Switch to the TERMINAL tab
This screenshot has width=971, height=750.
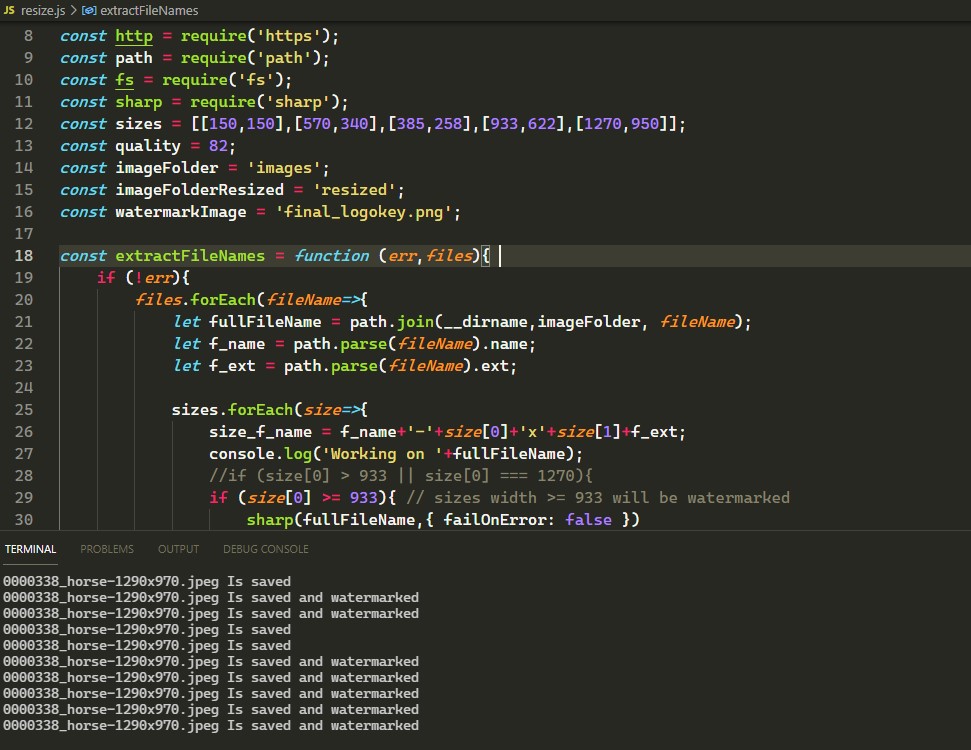coord(30,549)
